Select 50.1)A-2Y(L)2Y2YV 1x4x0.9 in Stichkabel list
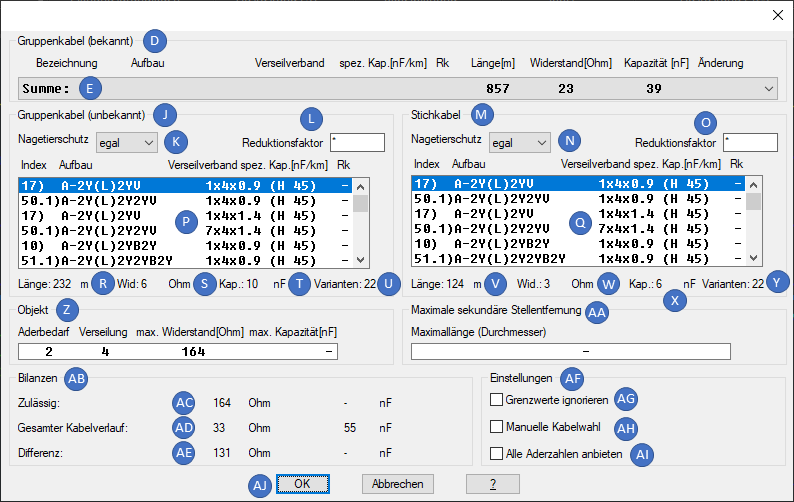The width and height of the screenshot is (794, 502). [578, 199]
